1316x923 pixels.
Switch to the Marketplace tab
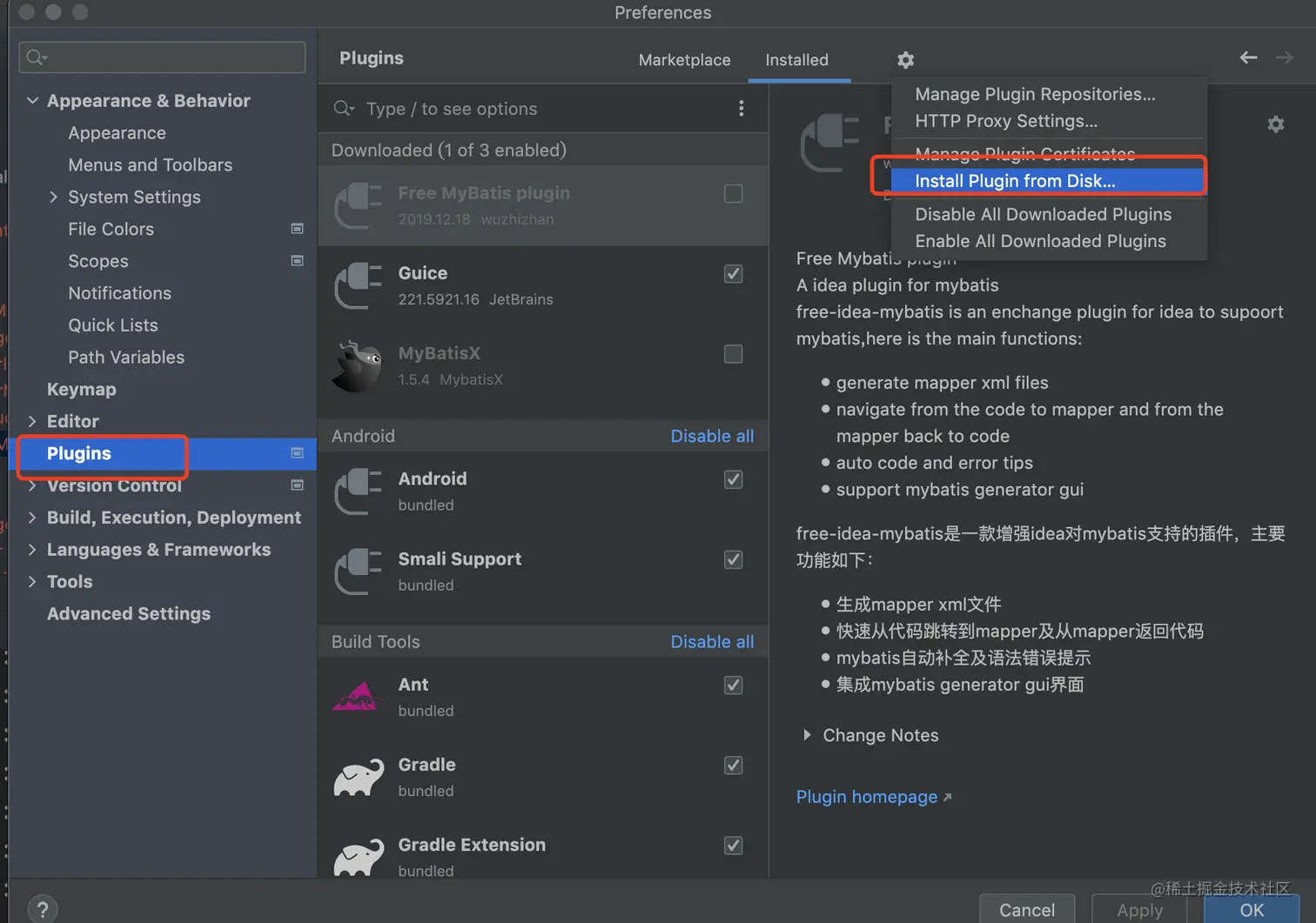[684, 59]
